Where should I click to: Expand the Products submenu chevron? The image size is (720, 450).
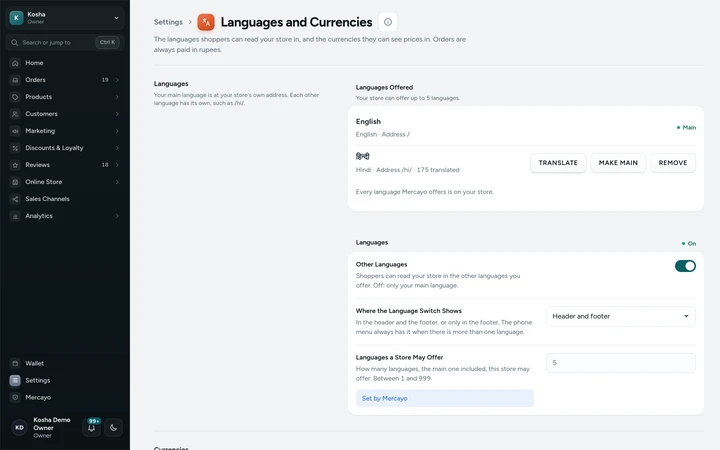[117, 97]
